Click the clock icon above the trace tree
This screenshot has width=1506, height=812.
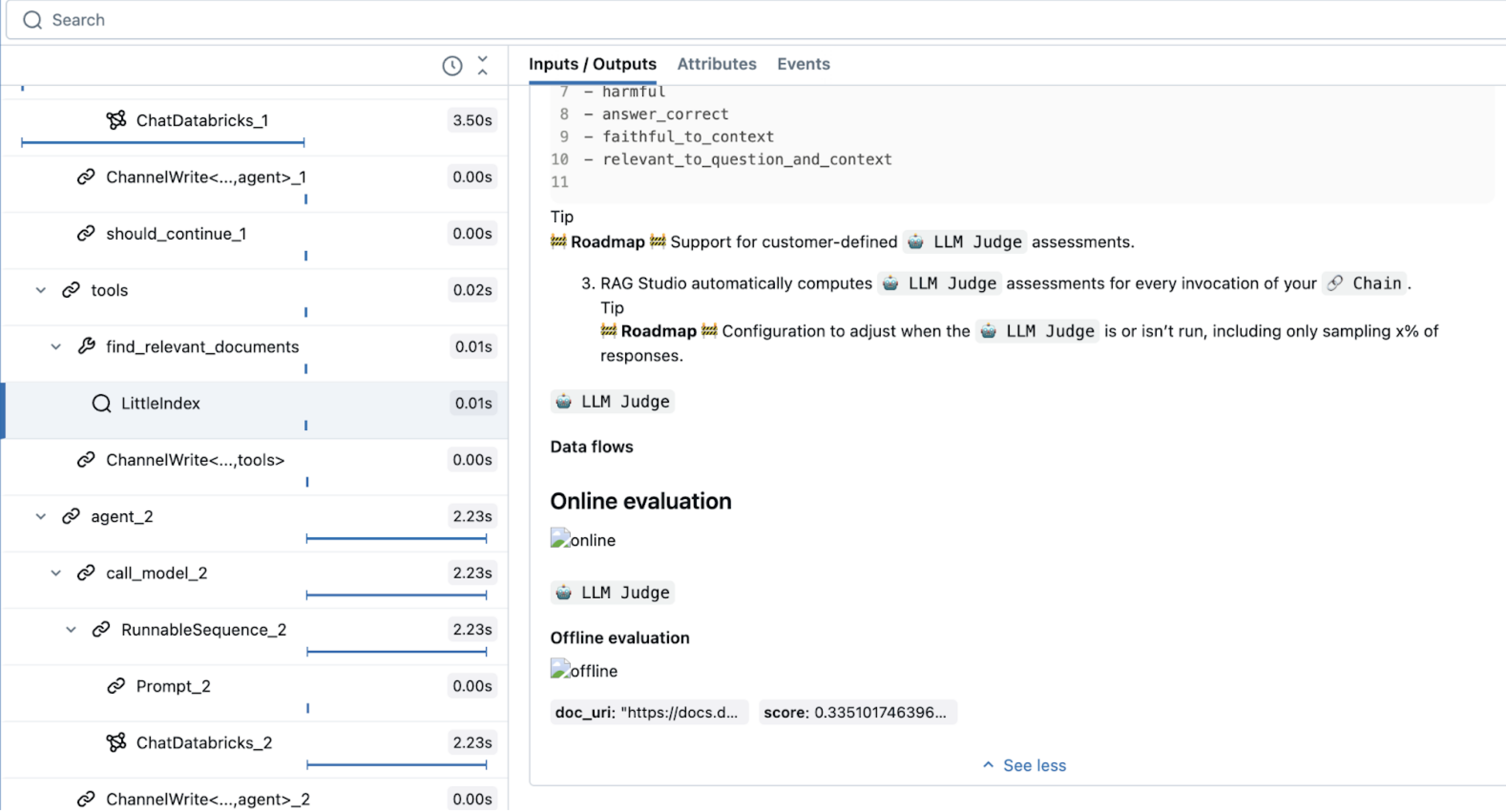pos(451,65)
